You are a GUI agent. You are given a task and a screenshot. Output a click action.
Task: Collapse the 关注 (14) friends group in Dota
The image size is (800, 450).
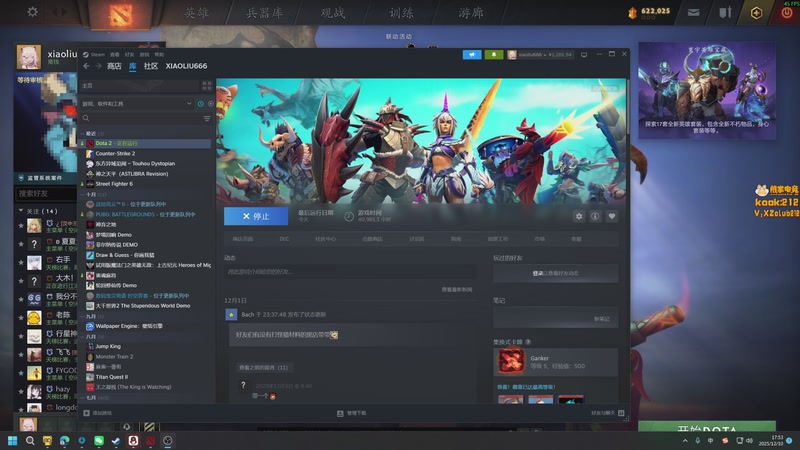[38, 211]
